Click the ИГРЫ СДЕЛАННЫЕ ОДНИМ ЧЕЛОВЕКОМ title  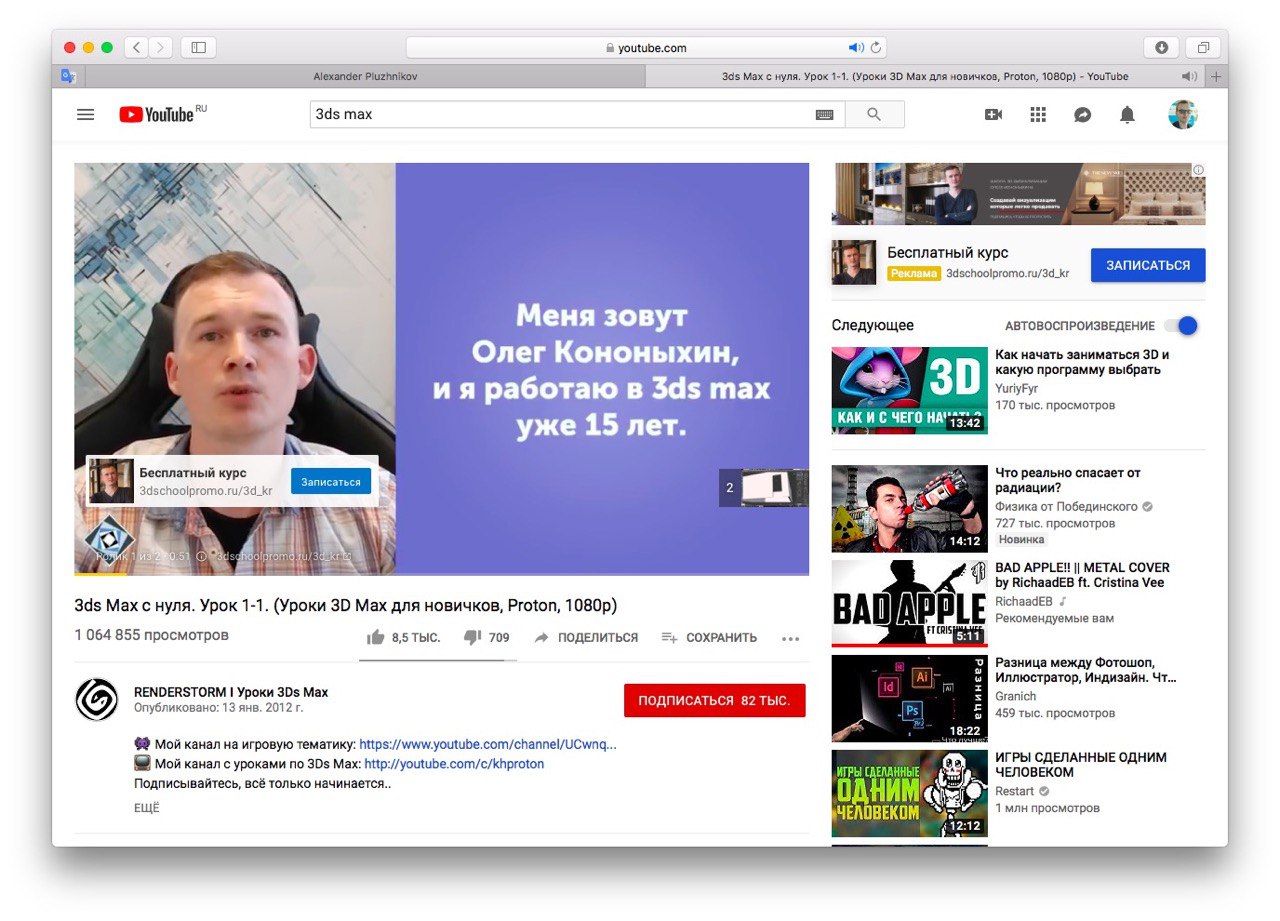[x=1081, y=765]
